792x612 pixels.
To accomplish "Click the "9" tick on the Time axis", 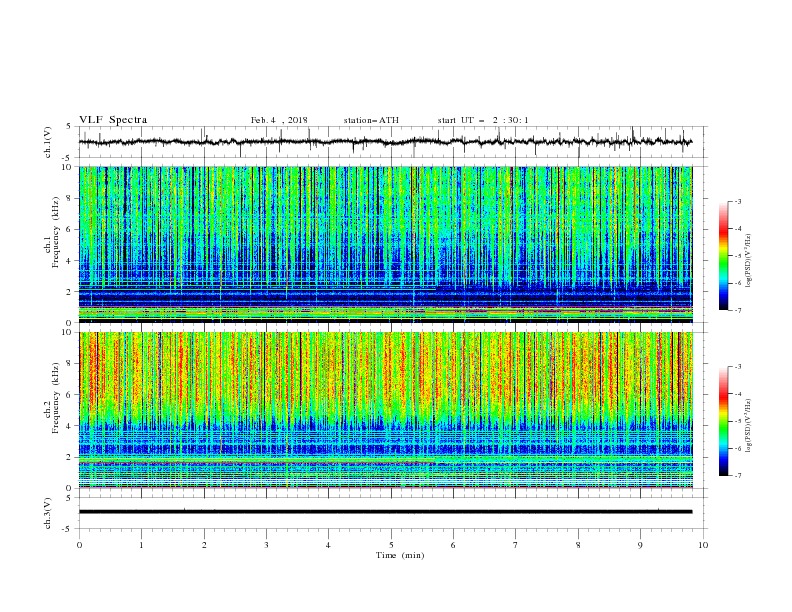I will tap(640, 545).
